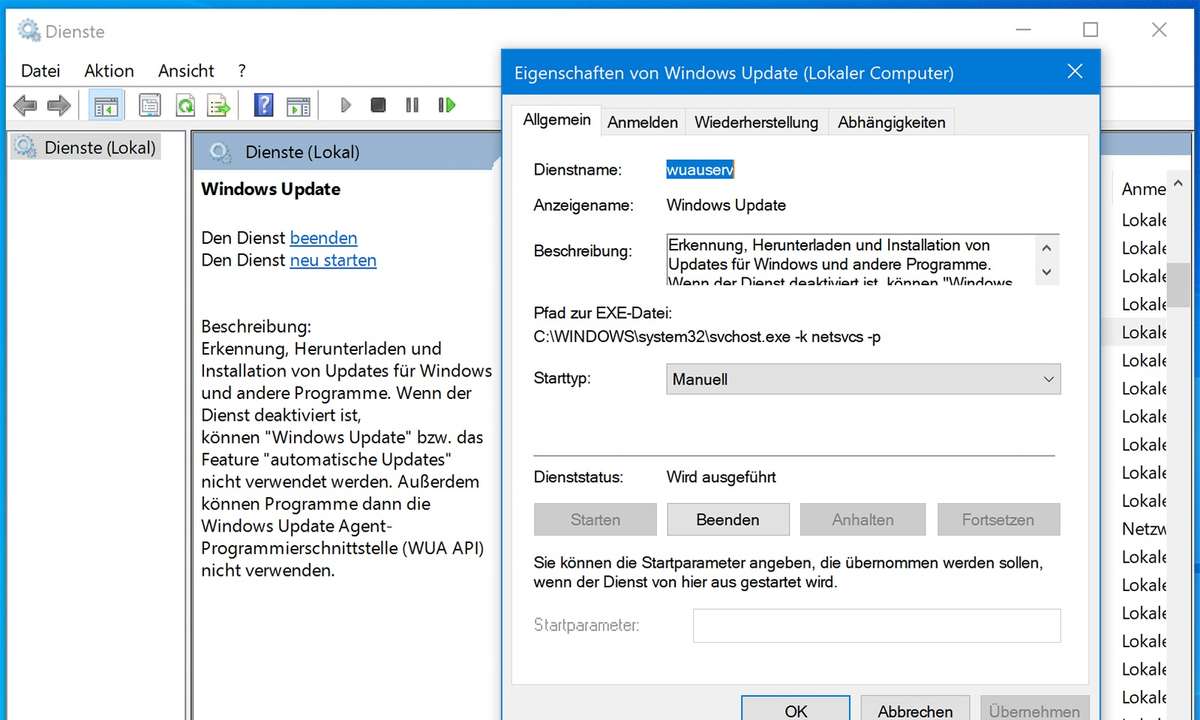Click the Back arrow in the Dienste toolbar
Image resolution: width=1200 pixels, height=720 pixels.
point(26,105)
